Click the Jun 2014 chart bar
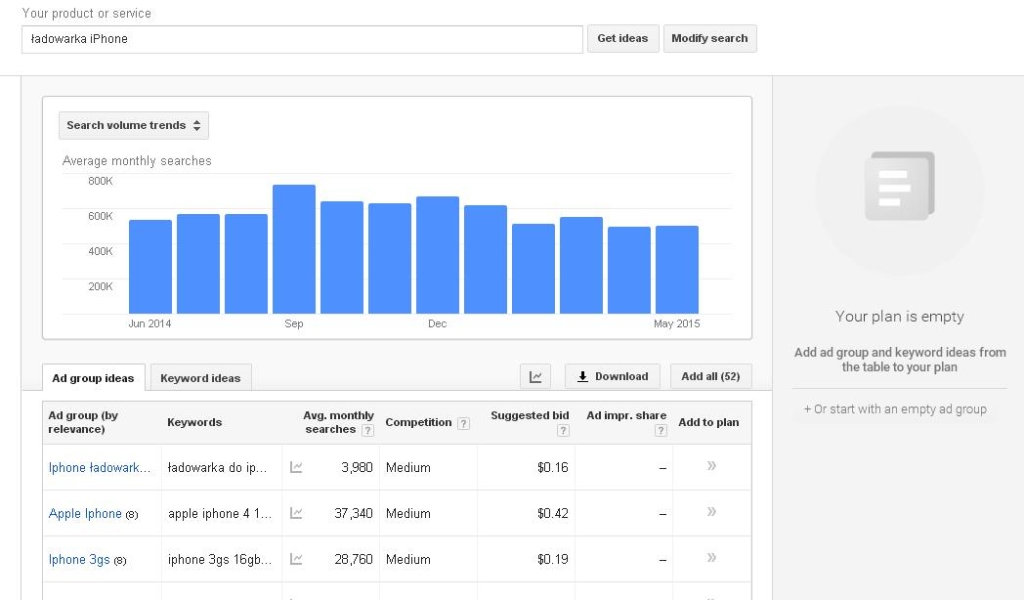1024x600 pixels. pyautogui.click(x=150, y=267)
